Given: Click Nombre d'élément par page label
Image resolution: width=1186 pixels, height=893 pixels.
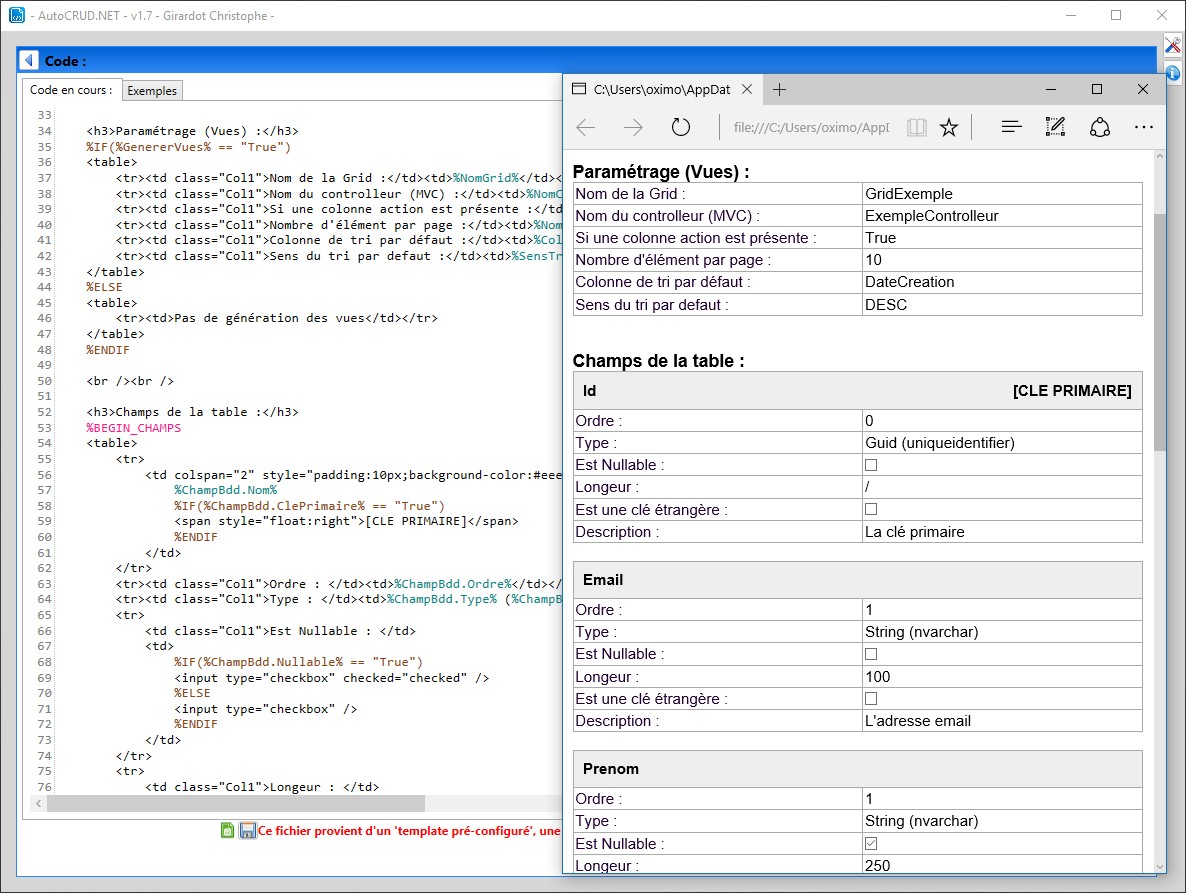Looking at the screenshot, I should 672,260.
